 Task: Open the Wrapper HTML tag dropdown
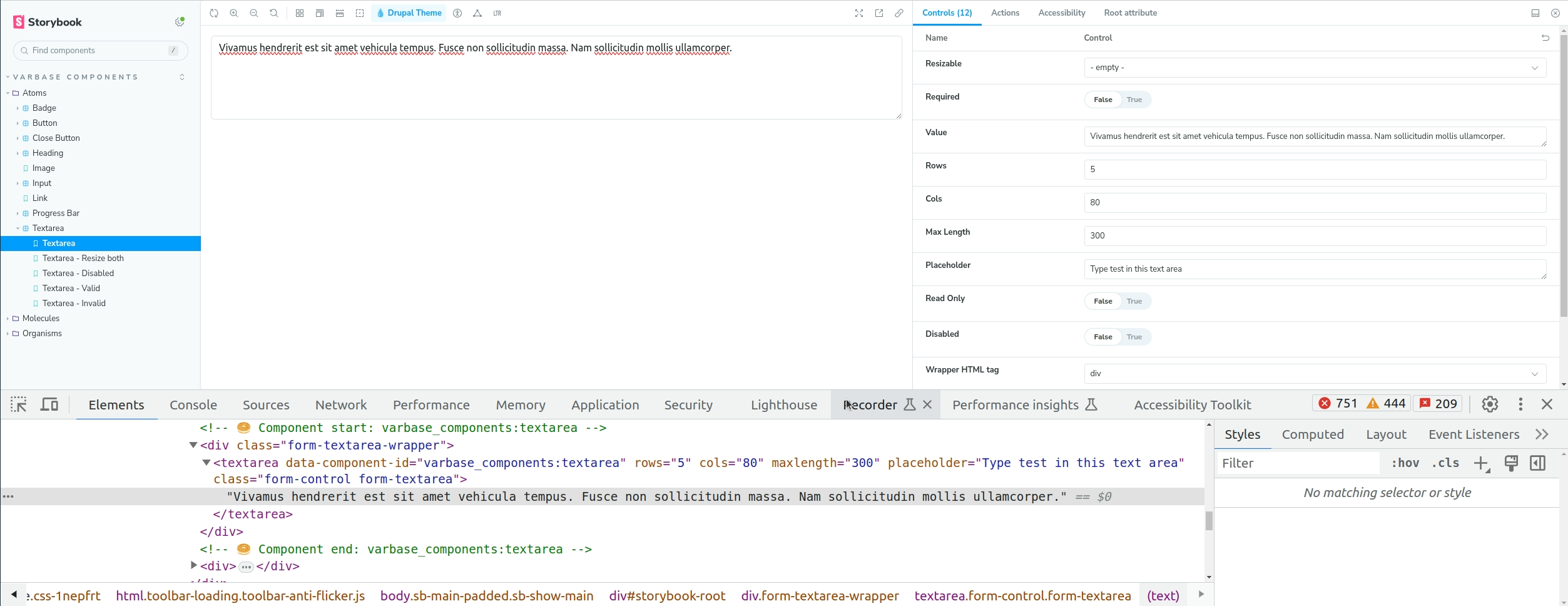(1315, 374)
